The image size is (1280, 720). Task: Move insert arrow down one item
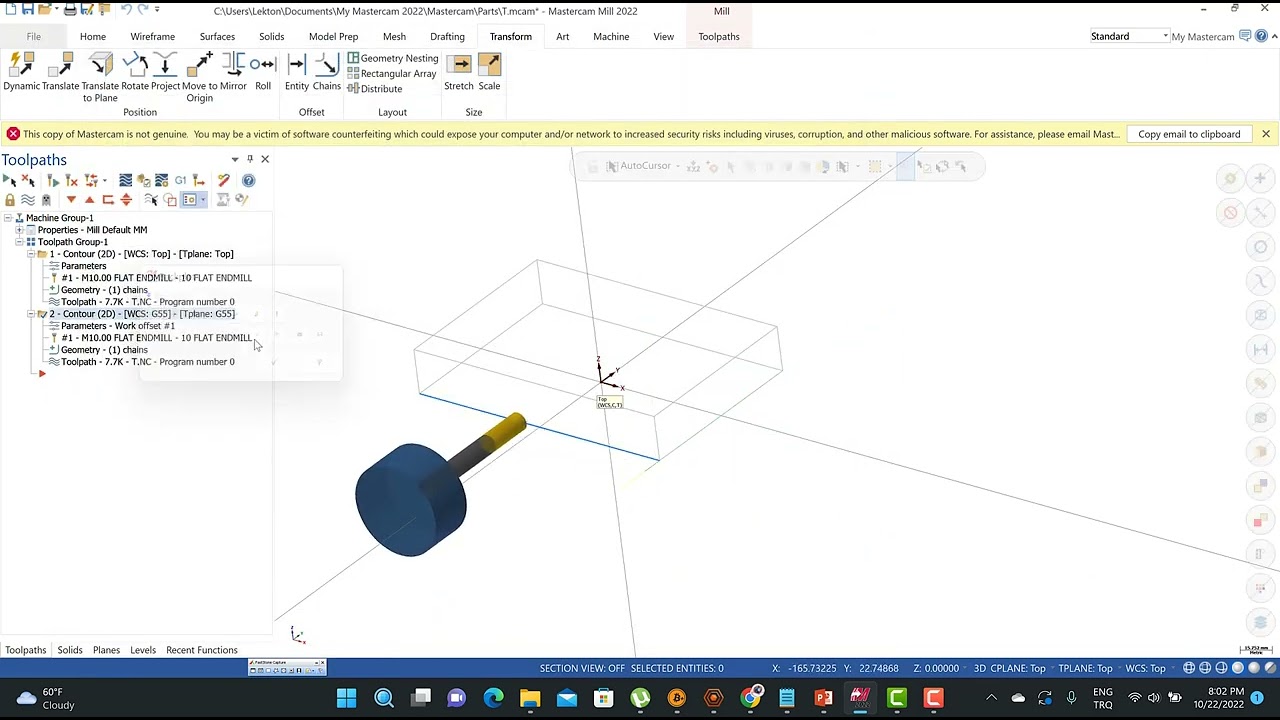(71, 200)
